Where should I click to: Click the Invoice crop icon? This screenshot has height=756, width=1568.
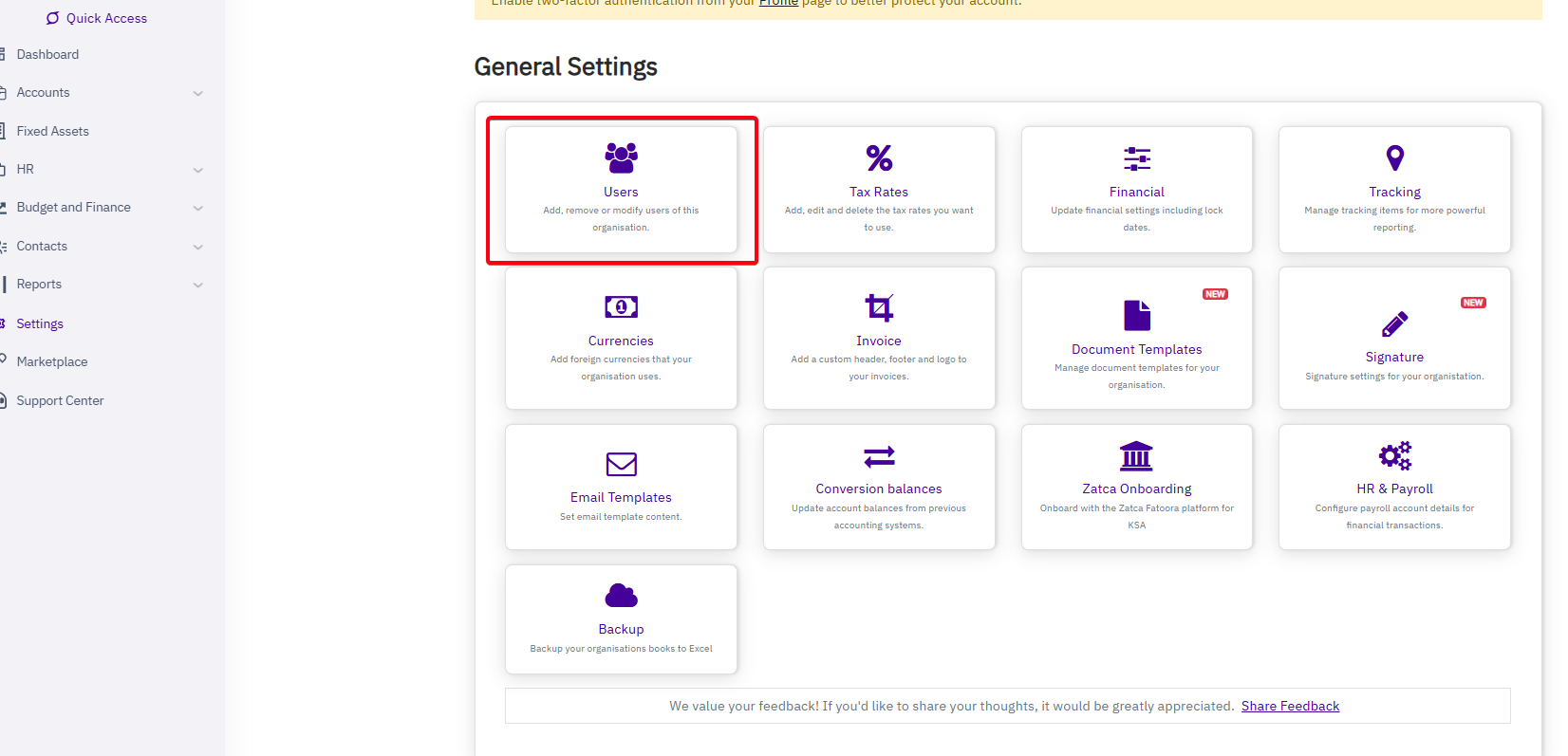click(x=879, y=307)
